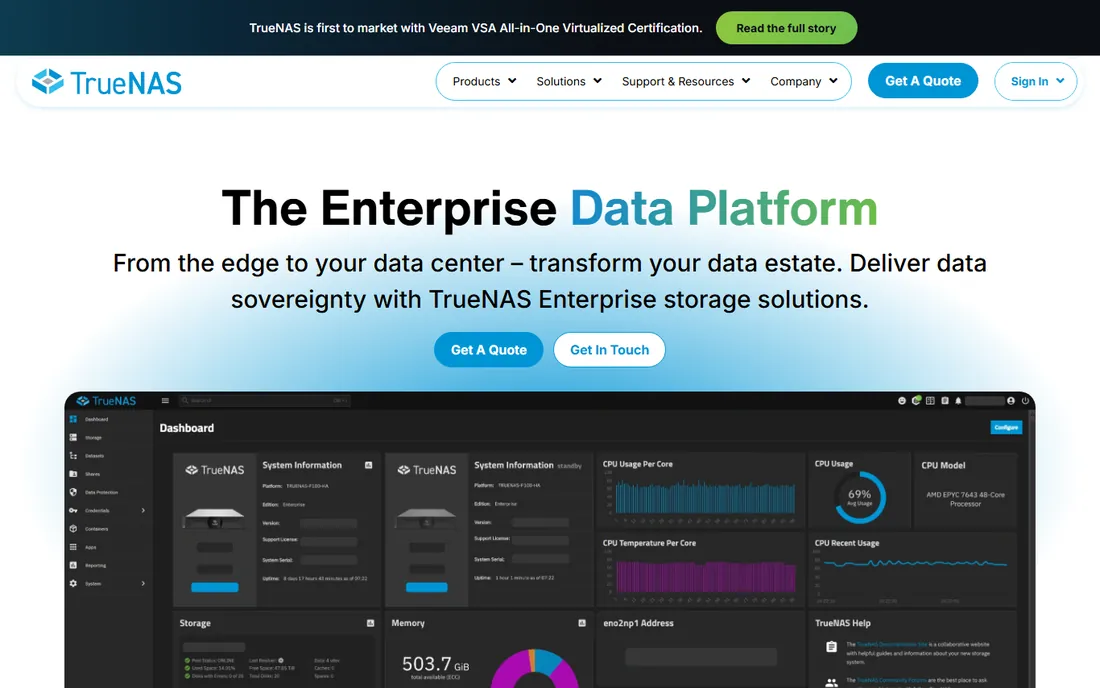1100x688 pixels.
Task: Click the blue button under the active system image
Action: pos(215,587)
